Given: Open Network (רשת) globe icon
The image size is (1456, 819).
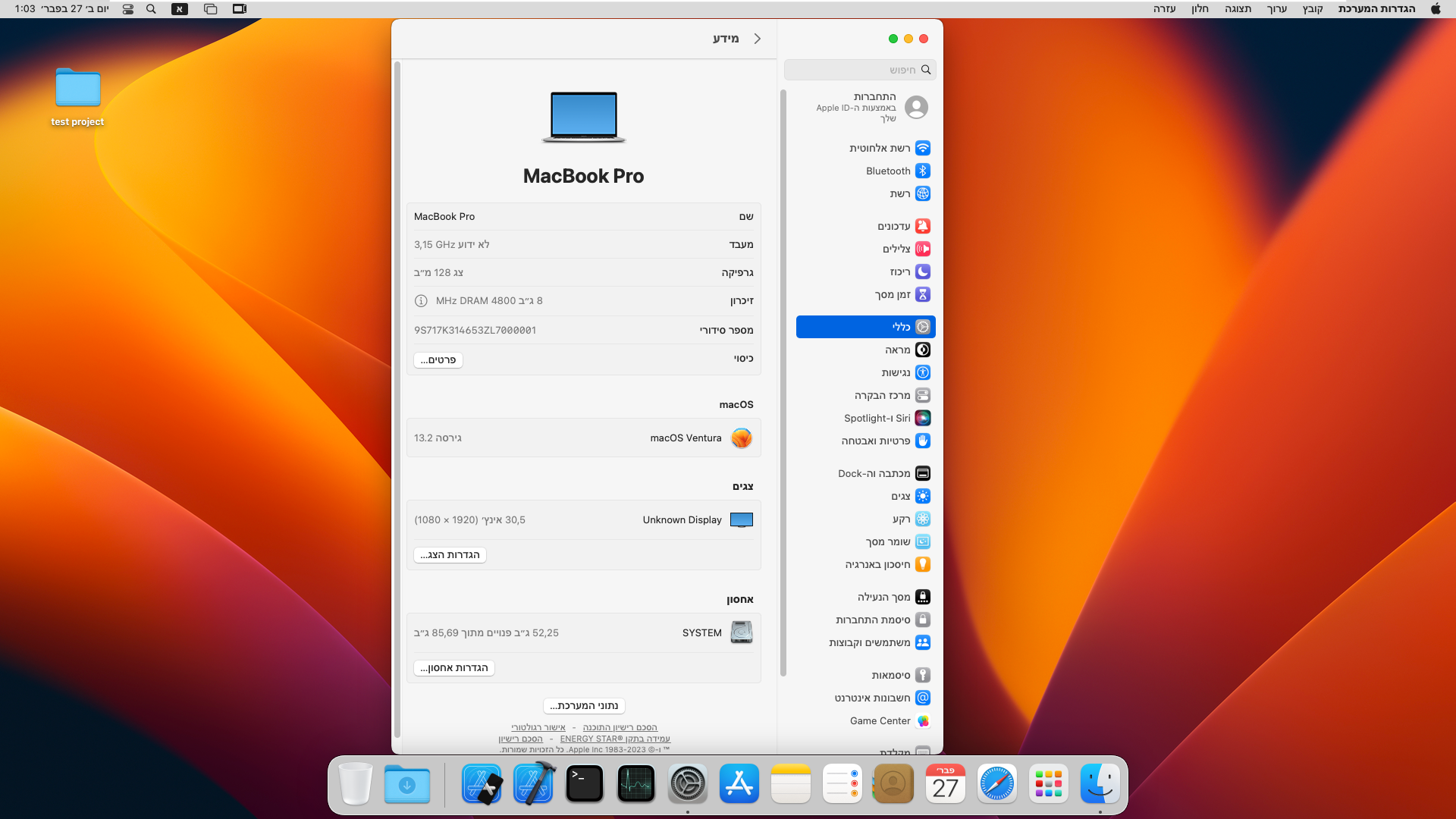Looking at the screenshot, I should click(922, 193).
